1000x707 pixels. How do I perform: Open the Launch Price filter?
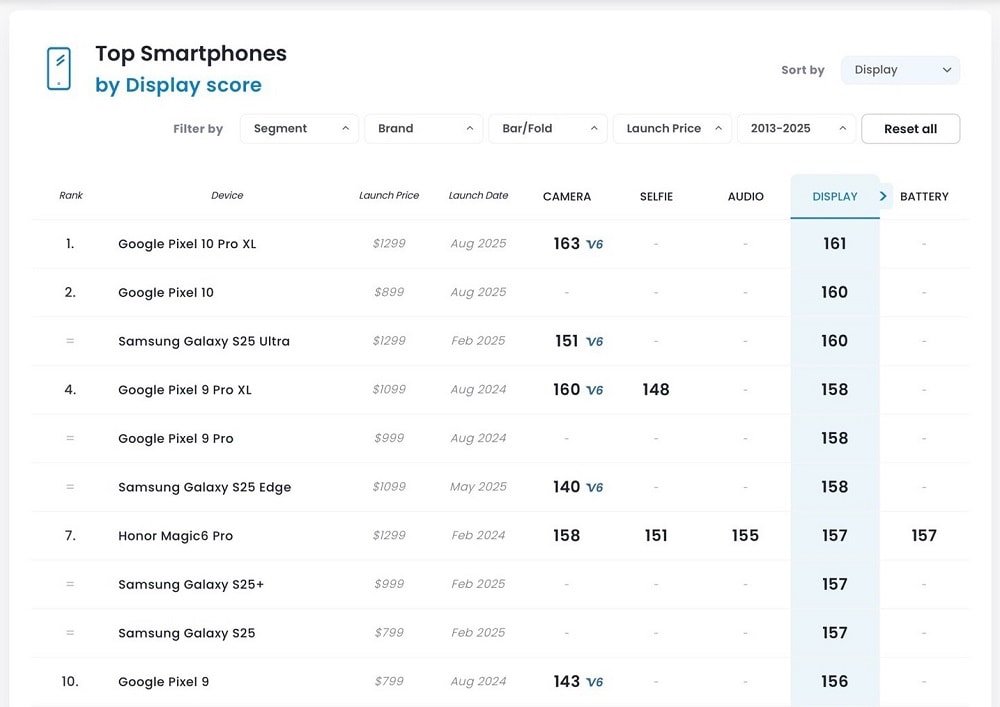(672, 129)
